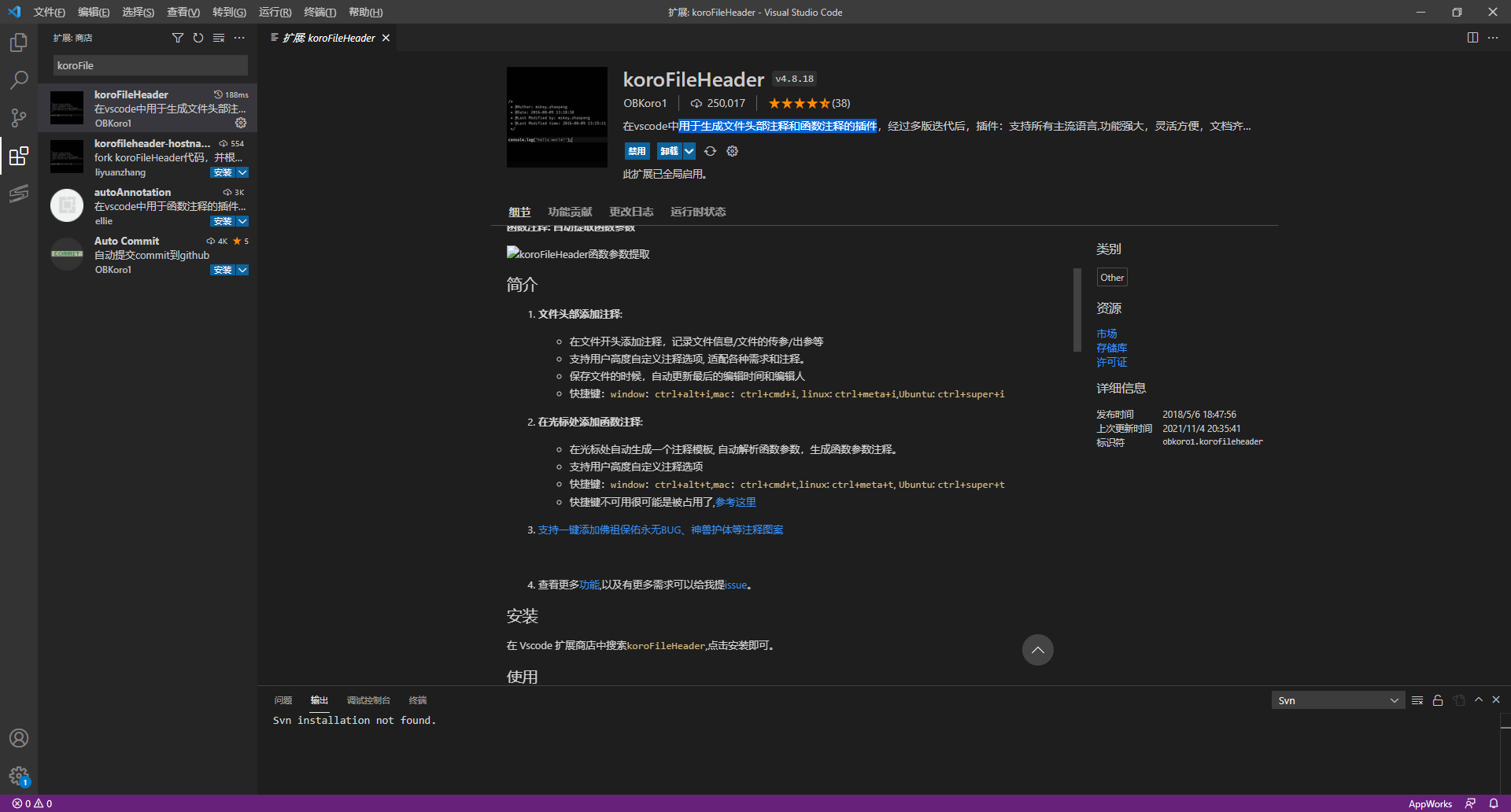Open the 终端(T) menu
This screenshot has height=812, width=1511.
[320, 12]
